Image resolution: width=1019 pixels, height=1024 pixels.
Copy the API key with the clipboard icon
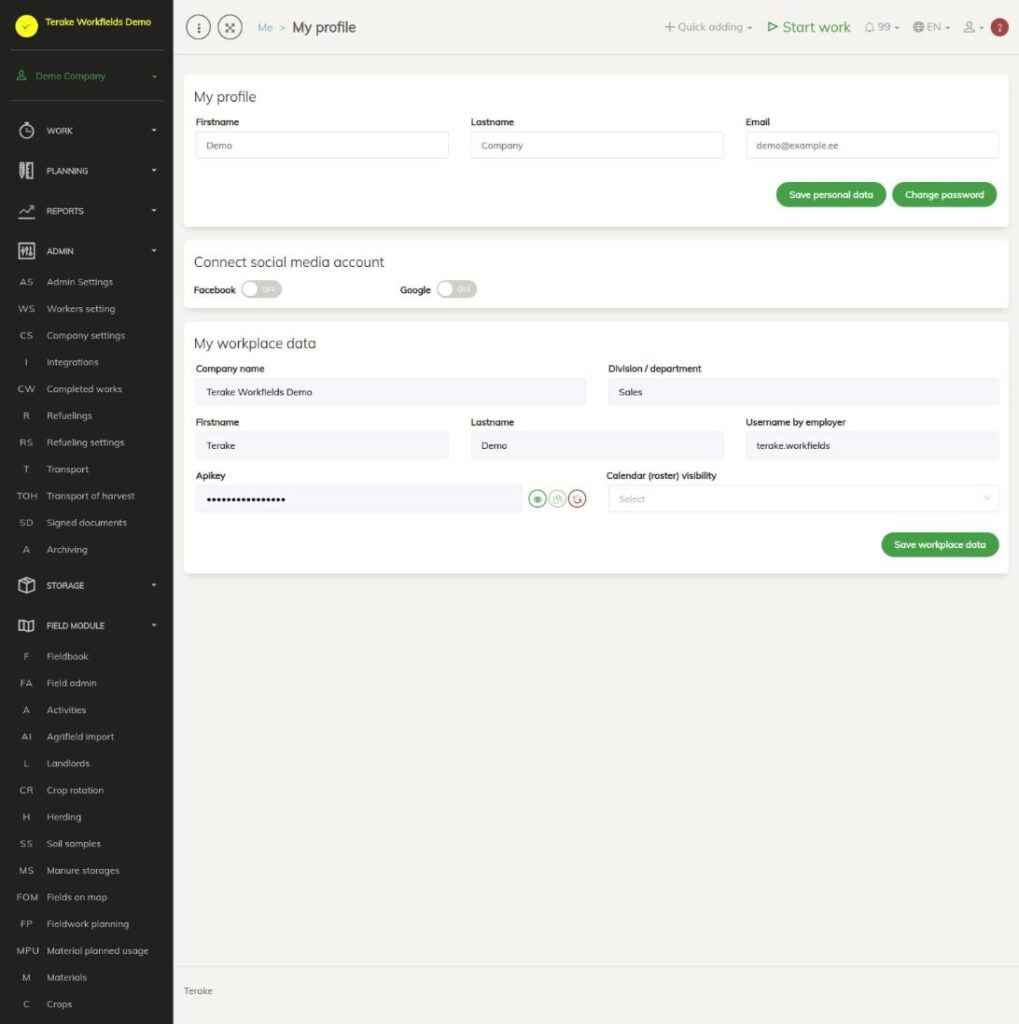557,499
